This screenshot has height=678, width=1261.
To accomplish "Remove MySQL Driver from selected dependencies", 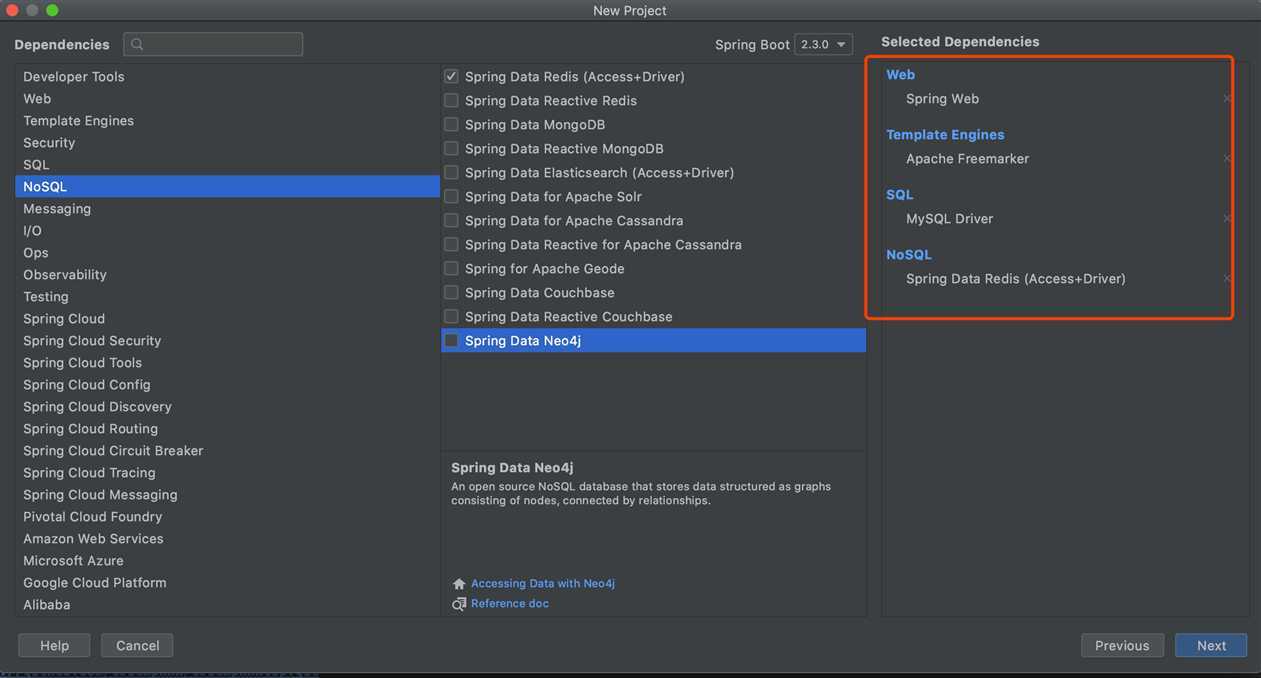I will tap(1227, 219).
